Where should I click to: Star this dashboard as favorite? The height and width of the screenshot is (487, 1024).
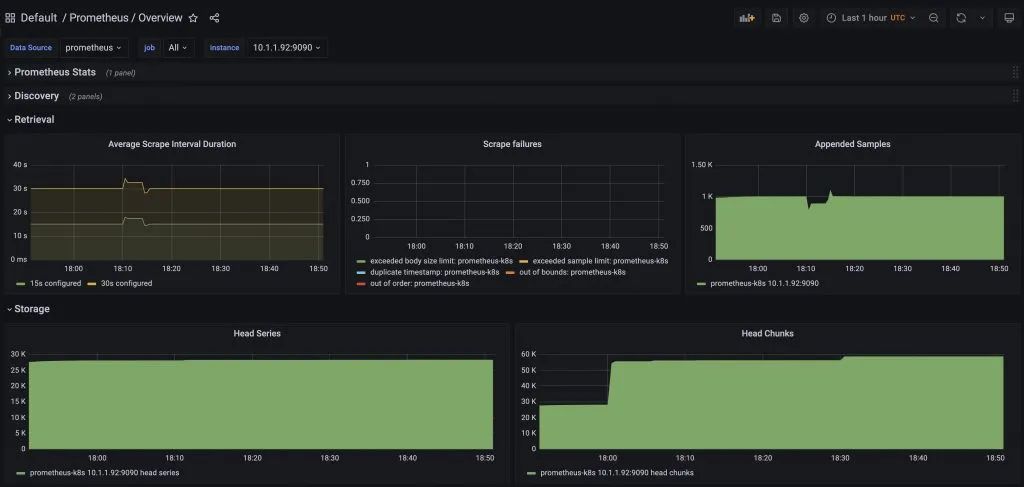[193, 18]
